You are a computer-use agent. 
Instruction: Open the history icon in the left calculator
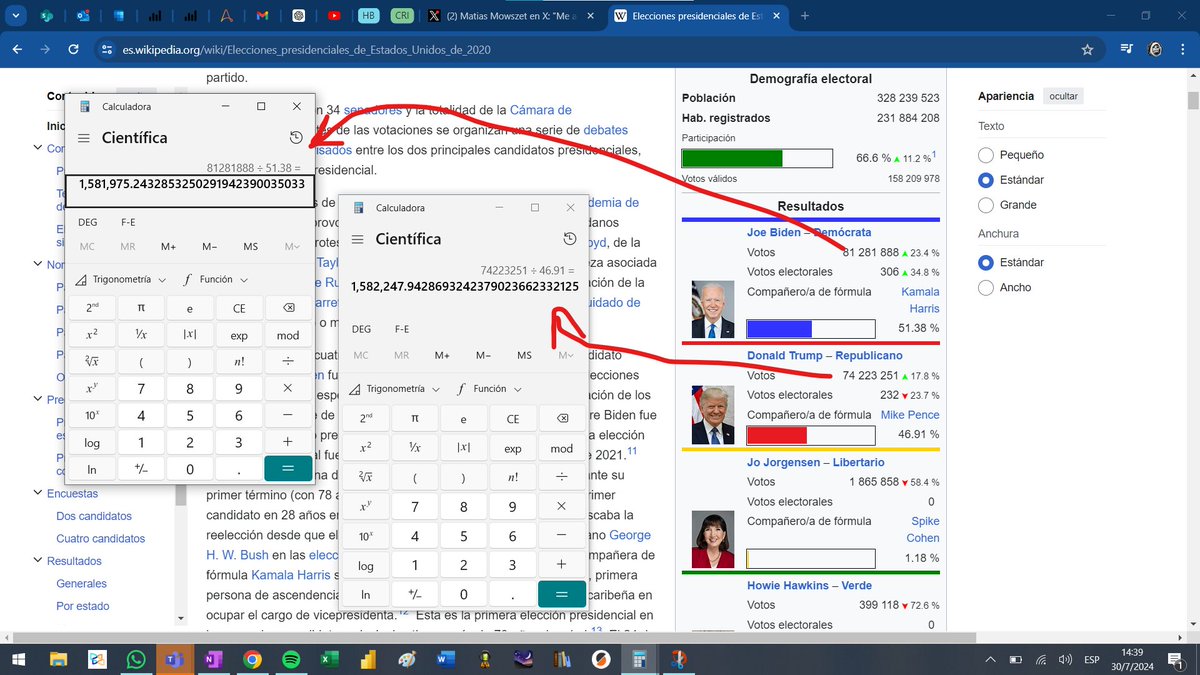point(295,138)
